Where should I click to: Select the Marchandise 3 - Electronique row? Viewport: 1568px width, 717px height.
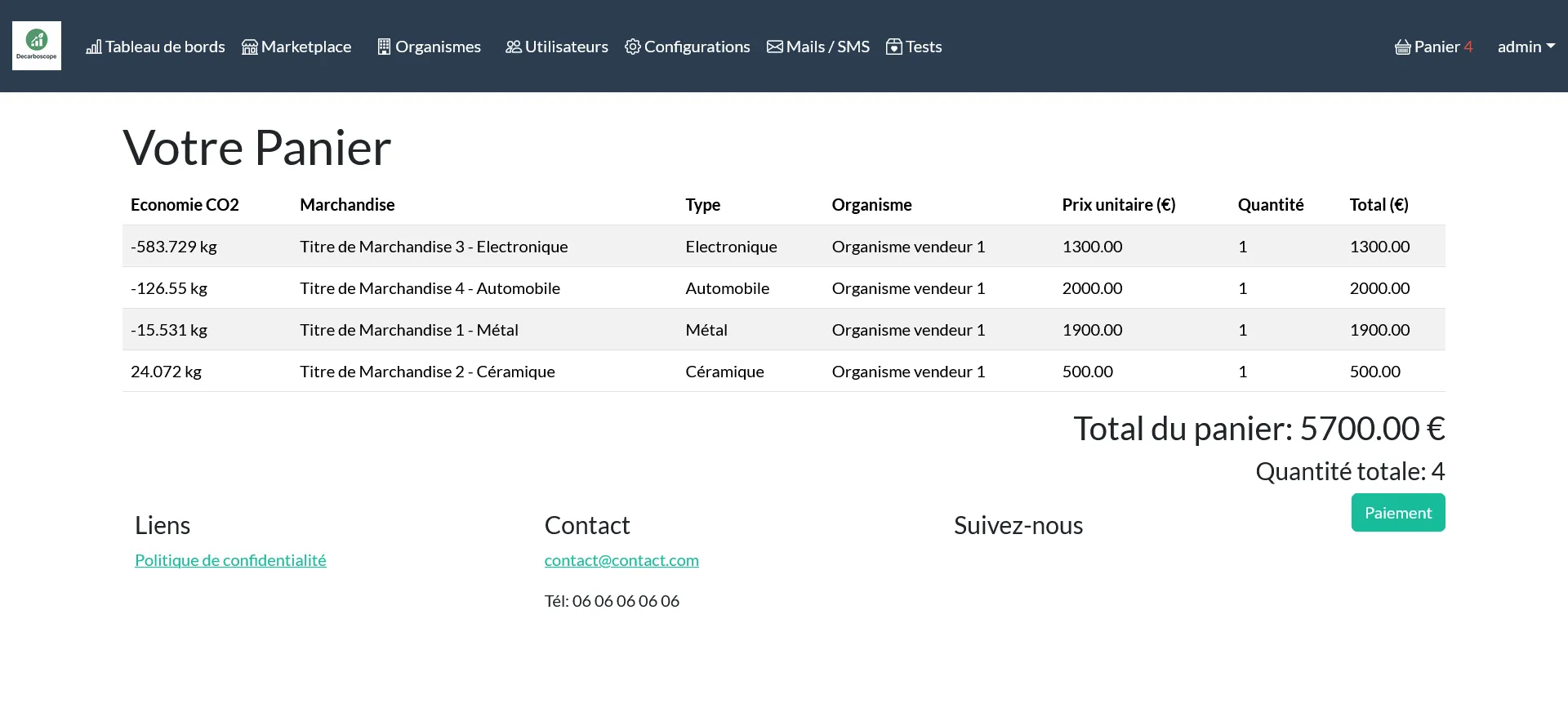click(434, 247)
